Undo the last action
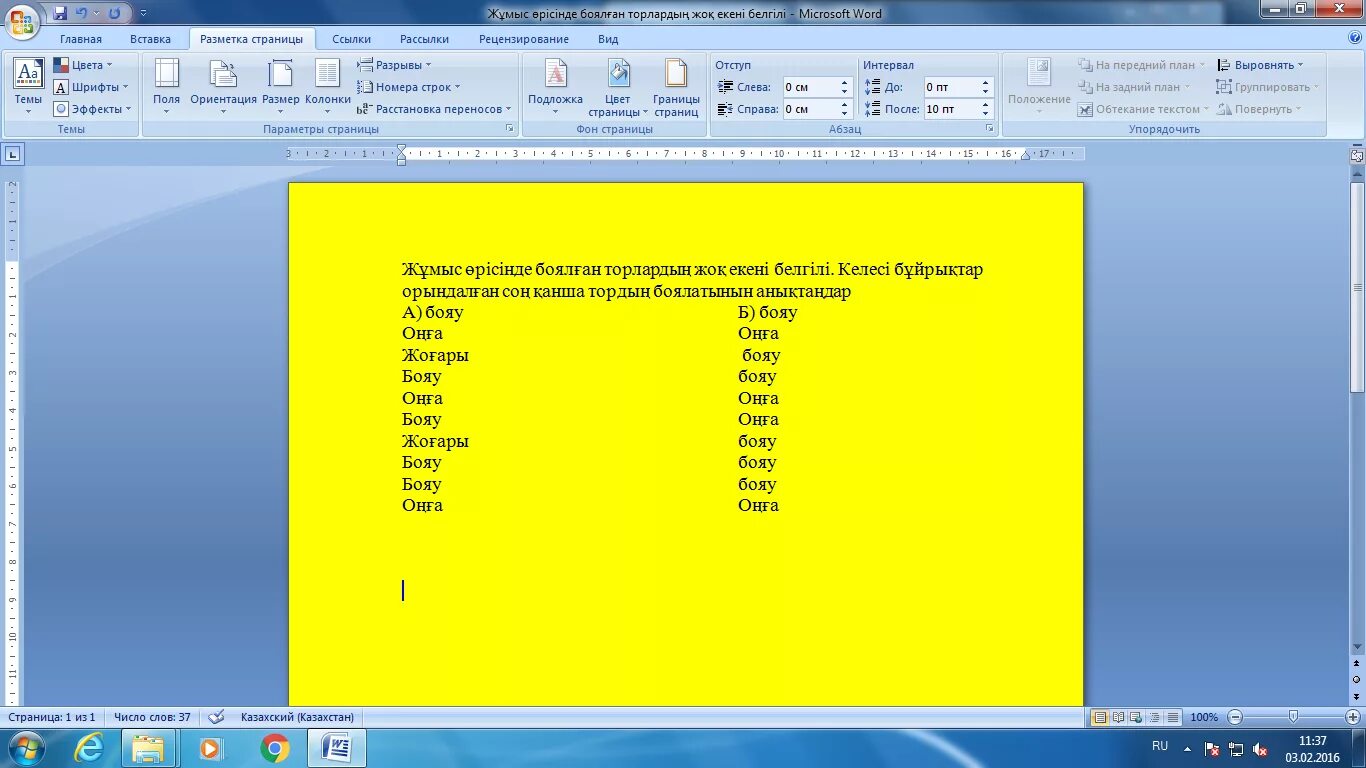The image size is (1366, 768). (82, 13)
